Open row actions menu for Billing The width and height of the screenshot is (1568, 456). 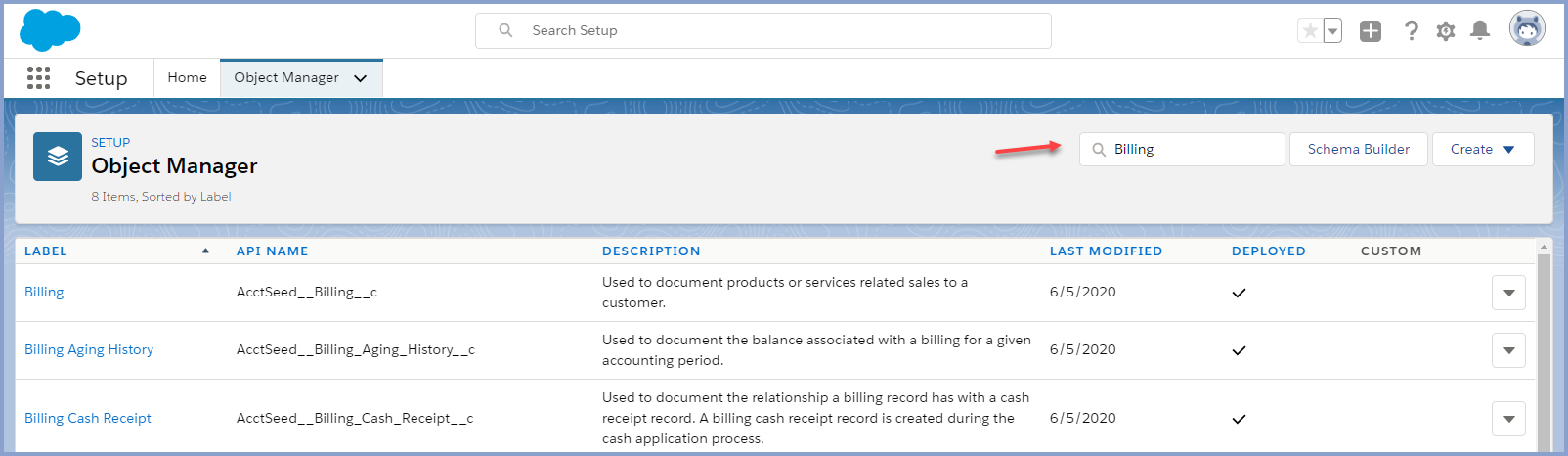1508,293
